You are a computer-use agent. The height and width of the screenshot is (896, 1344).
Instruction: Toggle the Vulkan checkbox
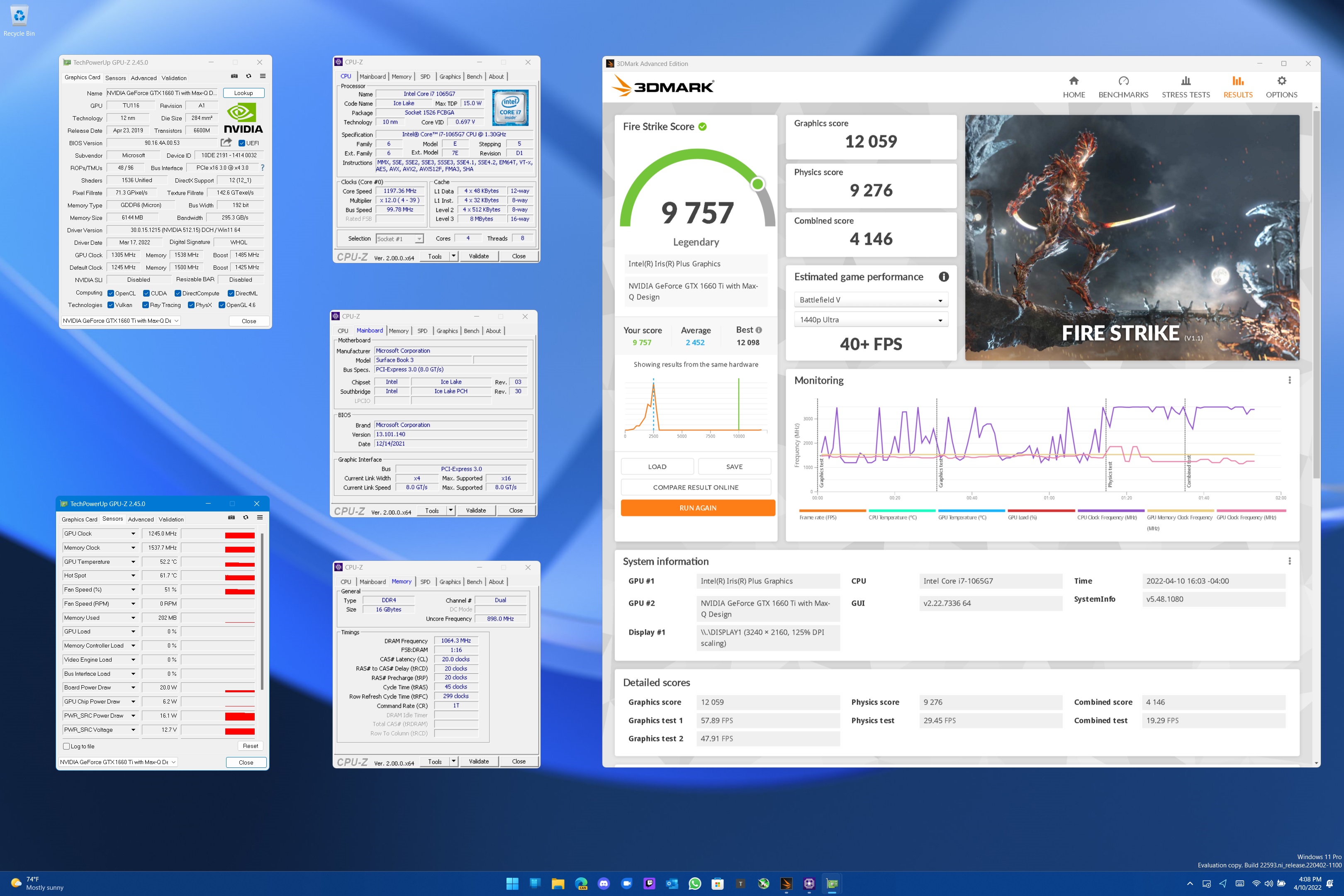coord(111,305)
